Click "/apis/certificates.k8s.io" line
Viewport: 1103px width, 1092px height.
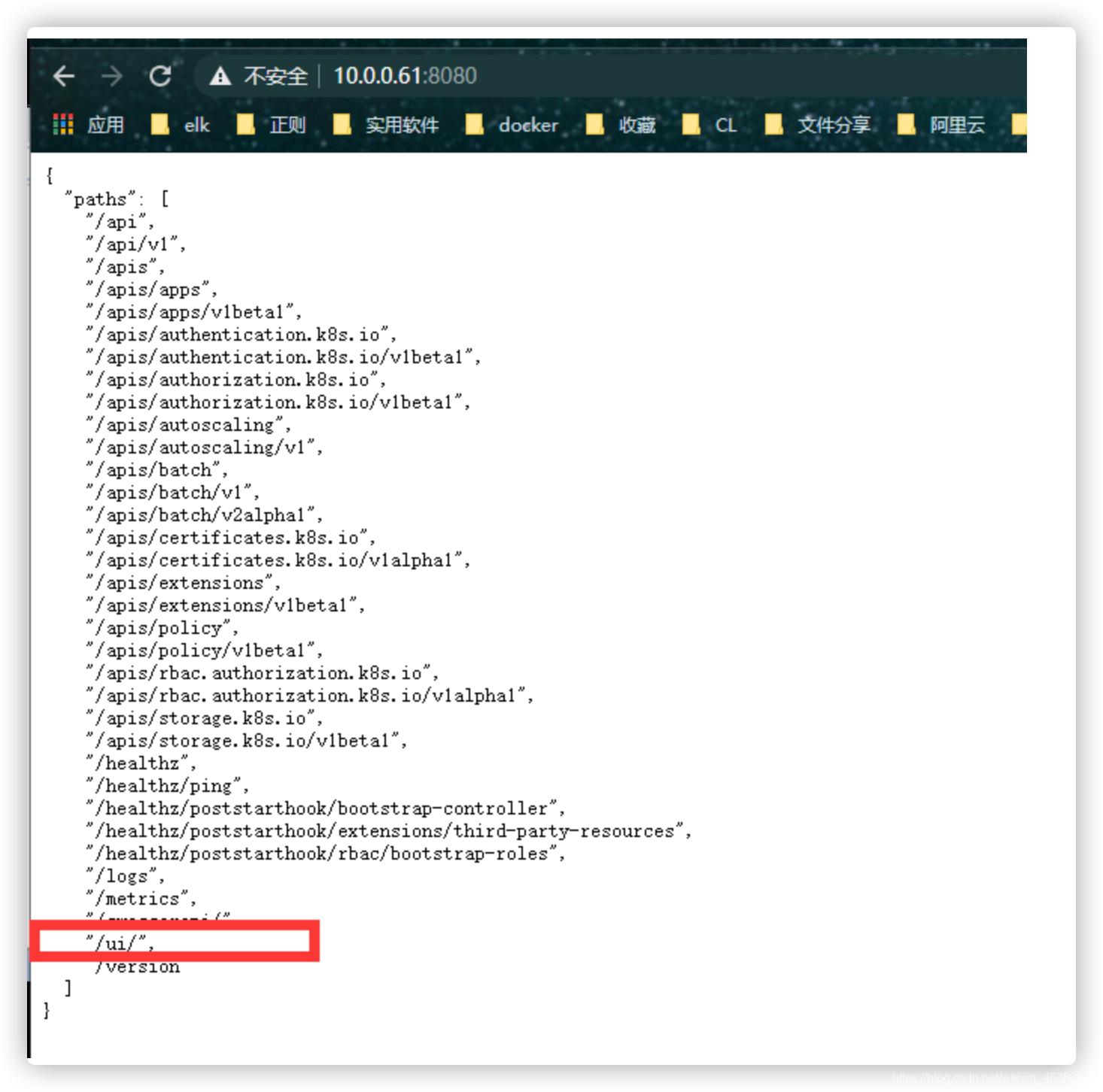pyautogui.click(x=231, y=538)
